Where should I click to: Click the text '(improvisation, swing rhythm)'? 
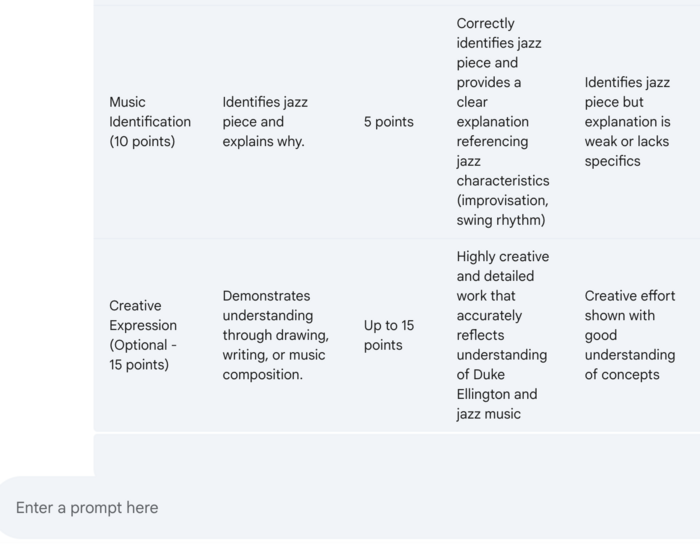tap(502, 210)
